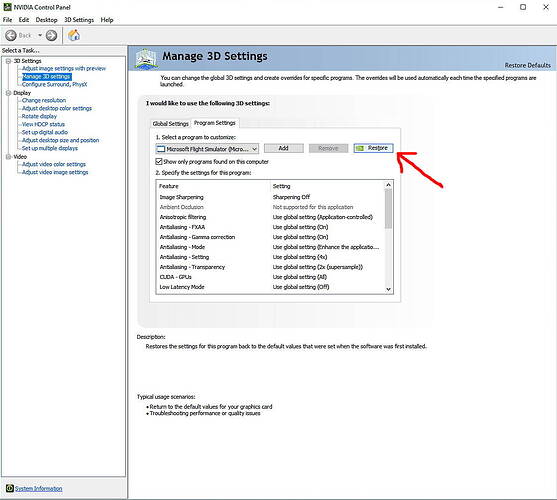Open Configure Surround, PhysX
Image resolution: width=557 pixels, height=500 pixels.
coord(54,85)
